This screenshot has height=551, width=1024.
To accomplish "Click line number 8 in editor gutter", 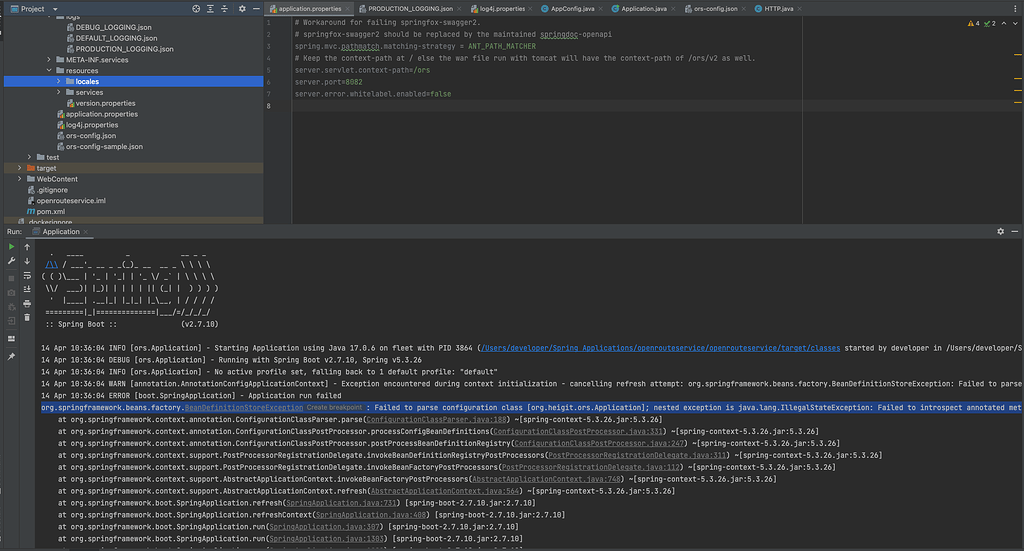I will (268, 106).
